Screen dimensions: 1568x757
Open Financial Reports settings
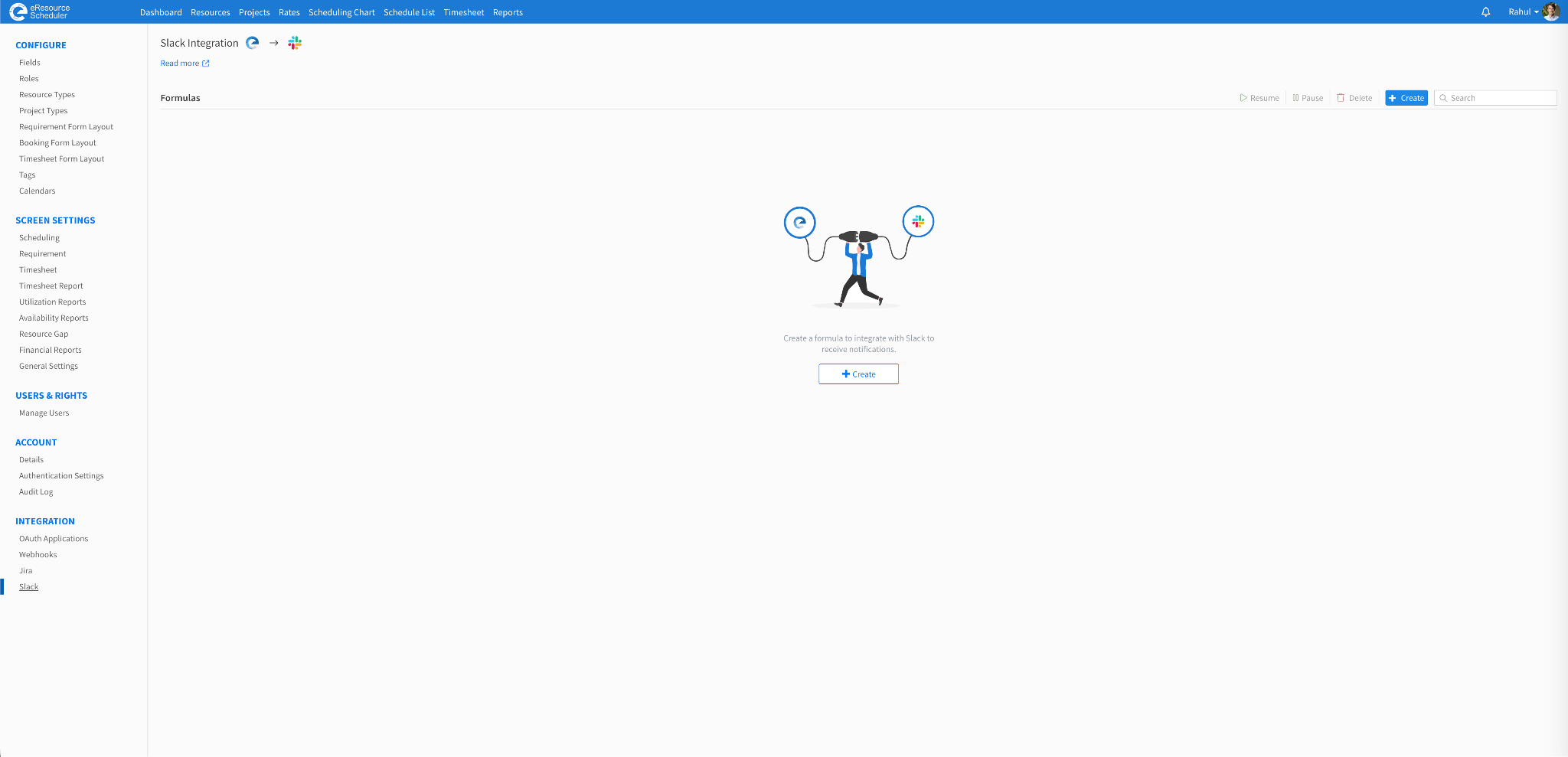coord(51,351)
